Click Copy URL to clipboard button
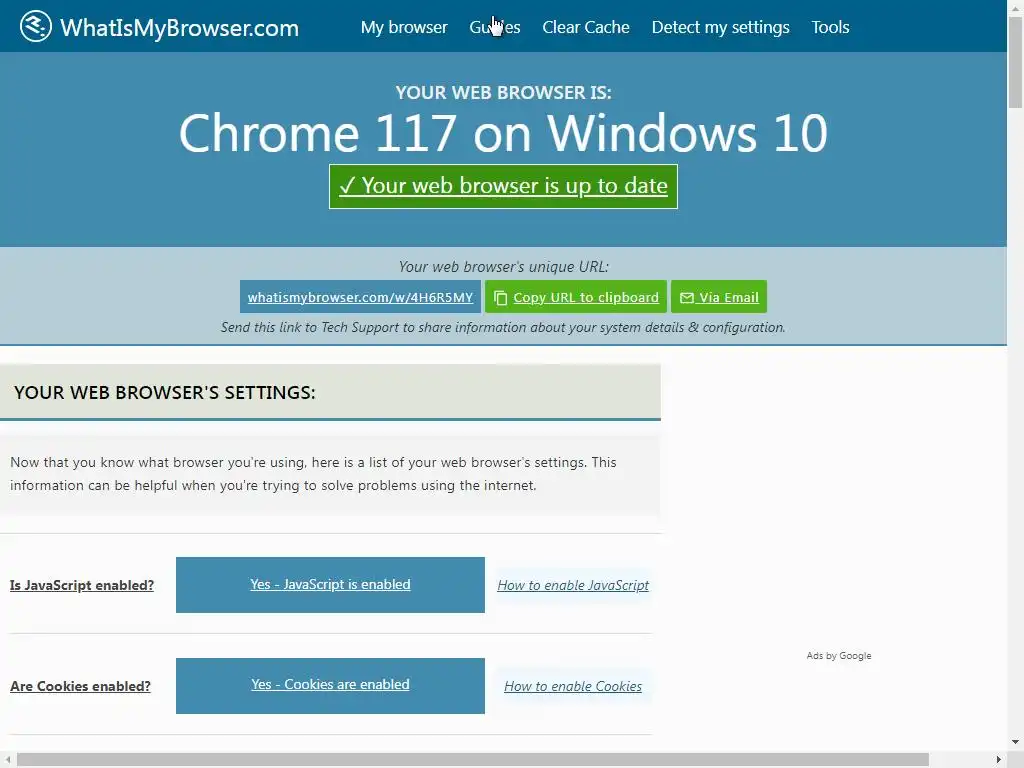 576,297
